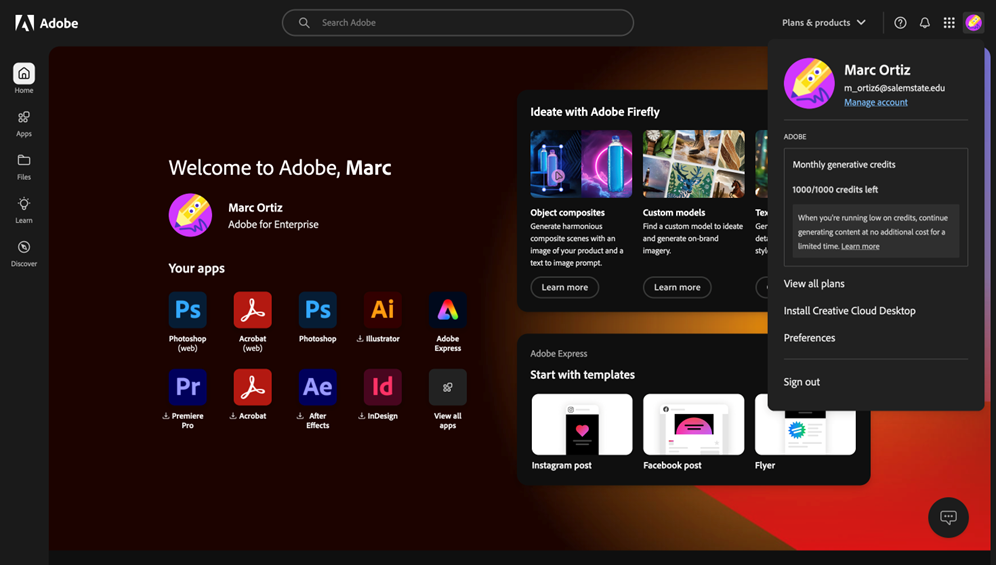
Task: Click the search magnifier icon
Action: click(304, 23)
